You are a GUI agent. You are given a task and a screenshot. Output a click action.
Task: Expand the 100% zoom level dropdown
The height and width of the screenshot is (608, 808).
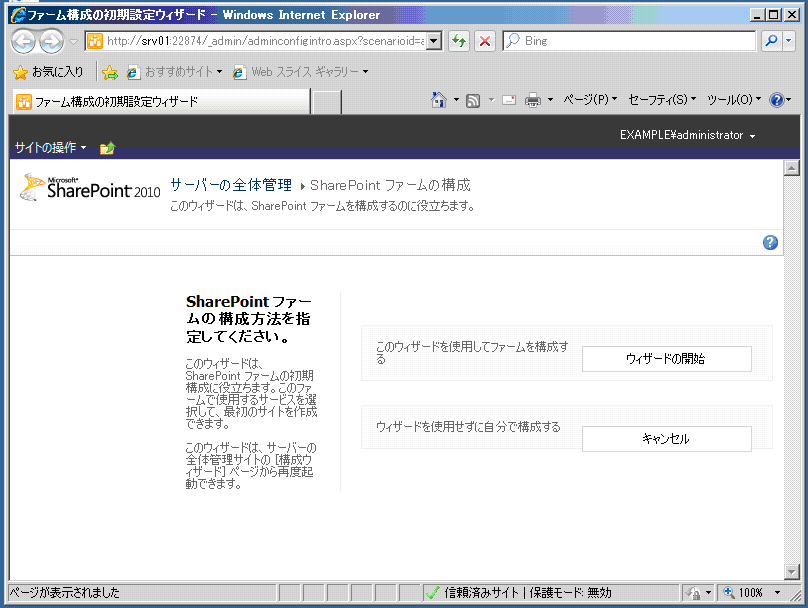tap(777, 593)
